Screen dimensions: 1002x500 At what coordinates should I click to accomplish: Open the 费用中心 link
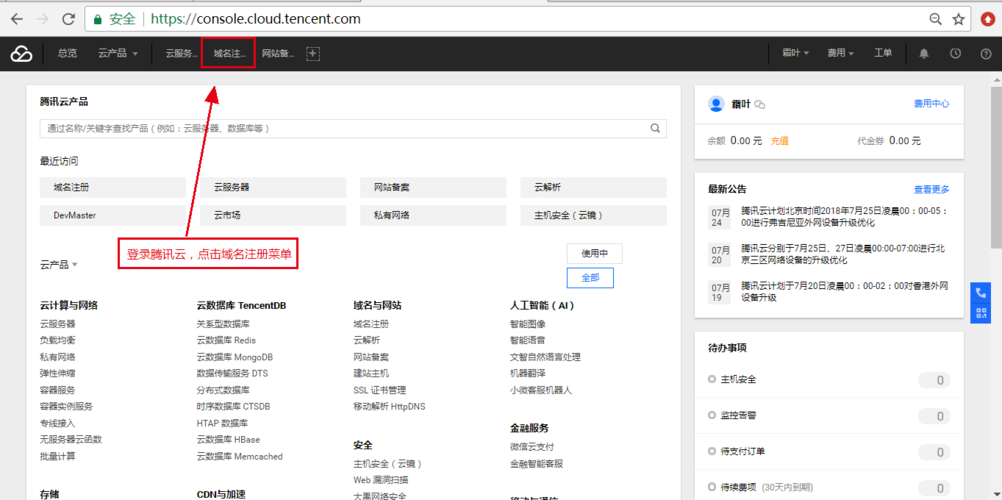931,104
